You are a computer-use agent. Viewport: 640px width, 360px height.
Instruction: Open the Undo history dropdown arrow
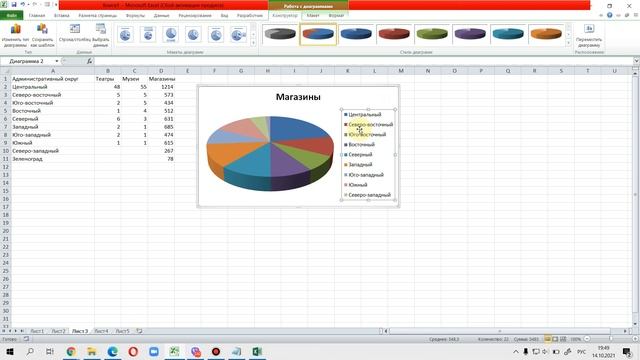pyautogui.click(x=28, y=4)
